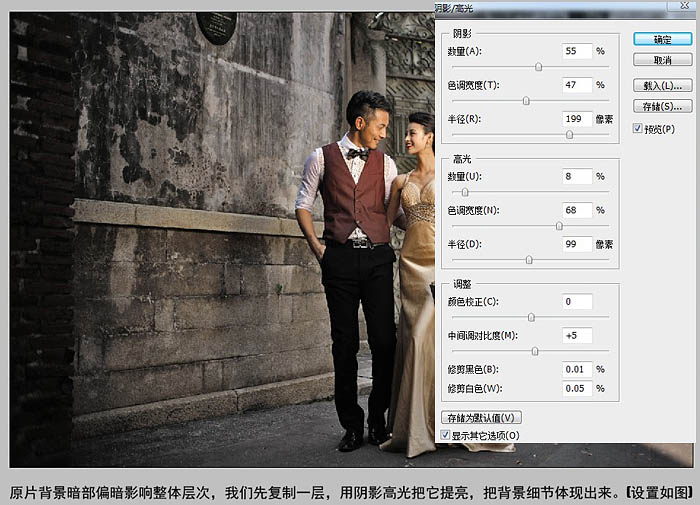Click the 高光 group heading

tap(462, 159)
